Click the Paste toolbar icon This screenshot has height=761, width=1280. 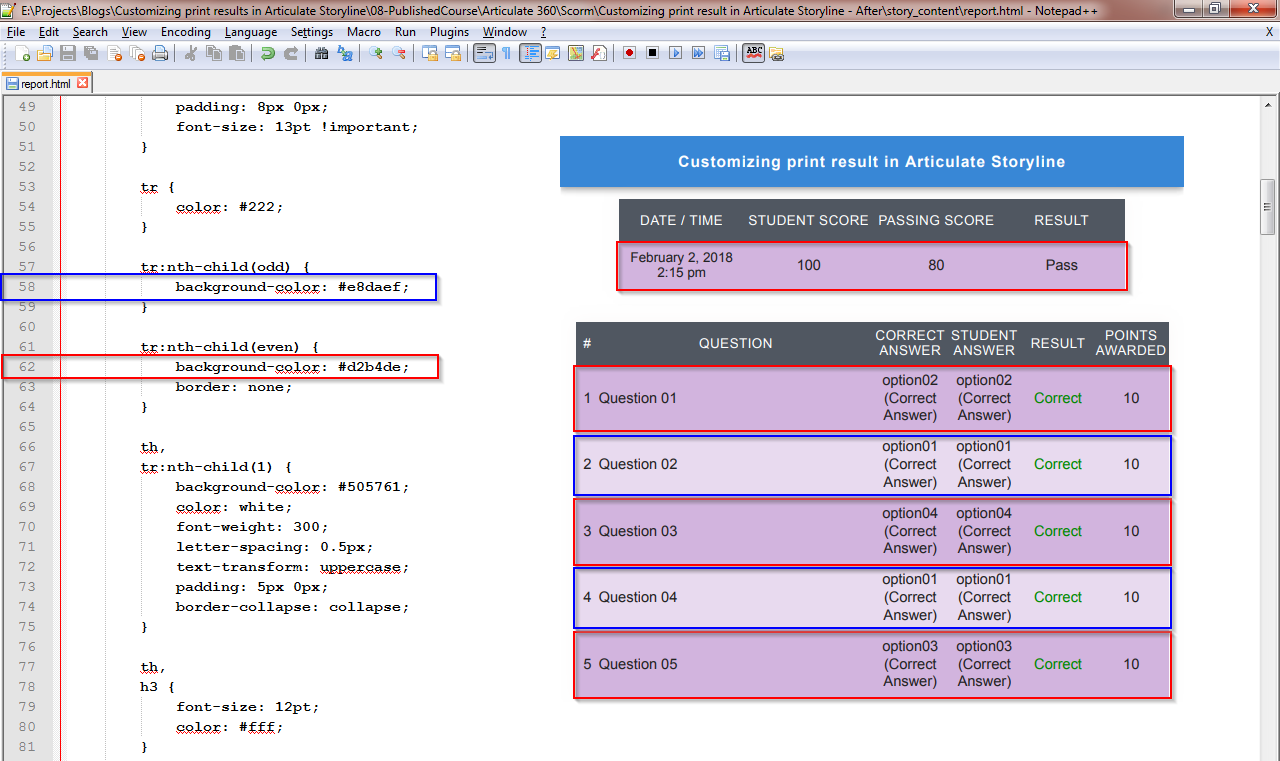coord(236,53)
